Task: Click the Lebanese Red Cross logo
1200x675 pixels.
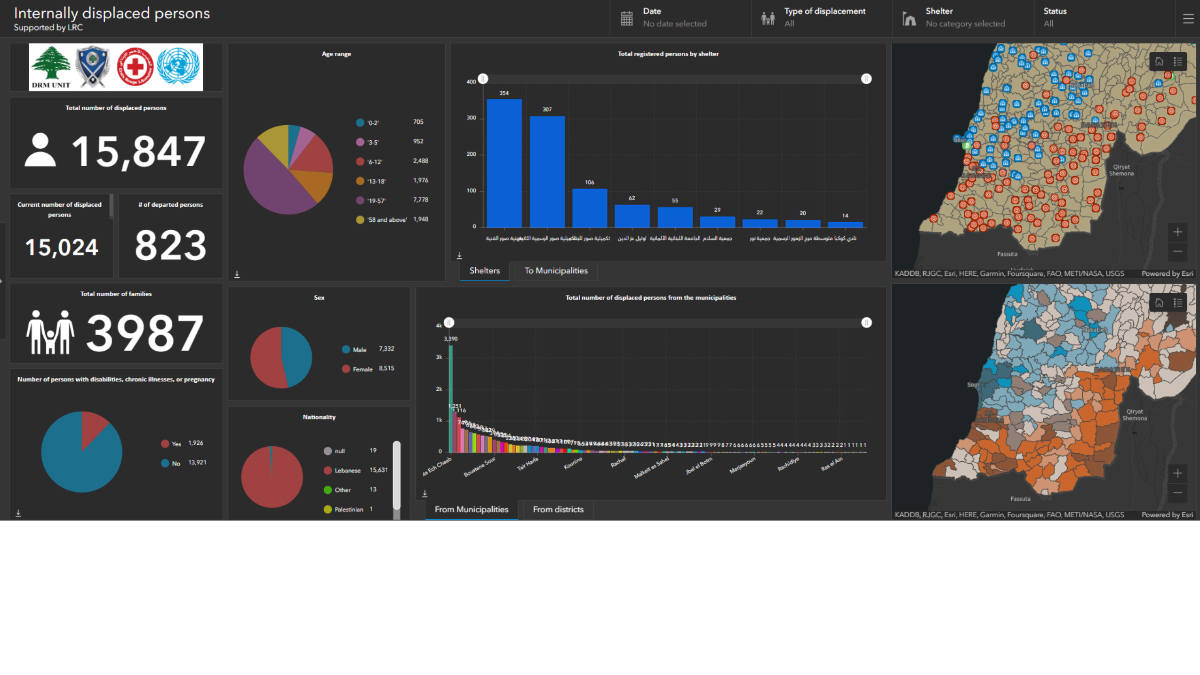Action: coord(137,67)
